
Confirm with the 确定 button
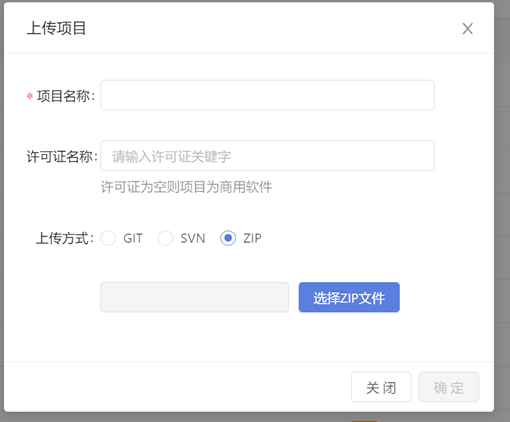tap(449, 387)
